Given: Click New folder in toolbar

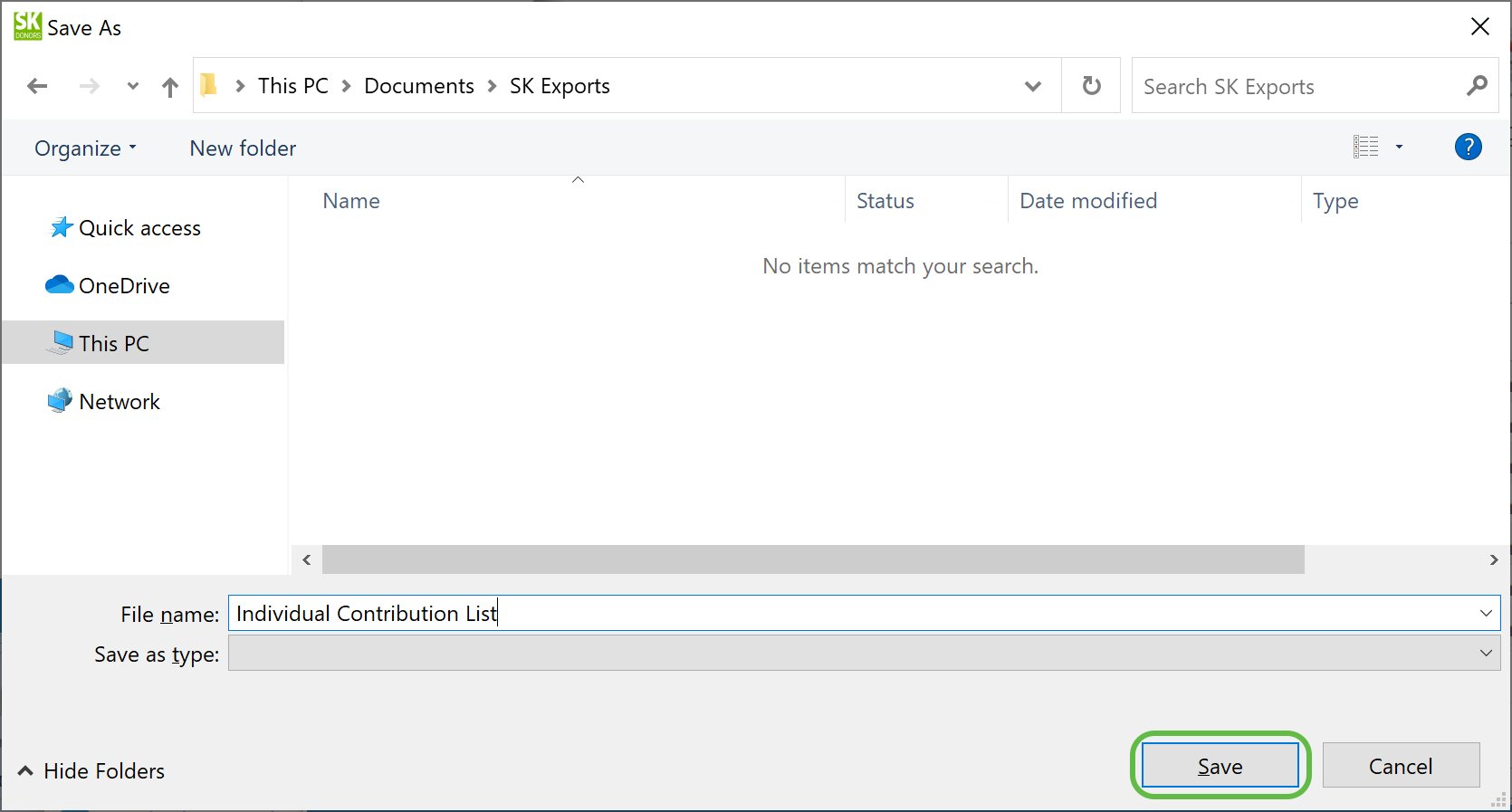Looking at the screenshot, I should point(243,148).
